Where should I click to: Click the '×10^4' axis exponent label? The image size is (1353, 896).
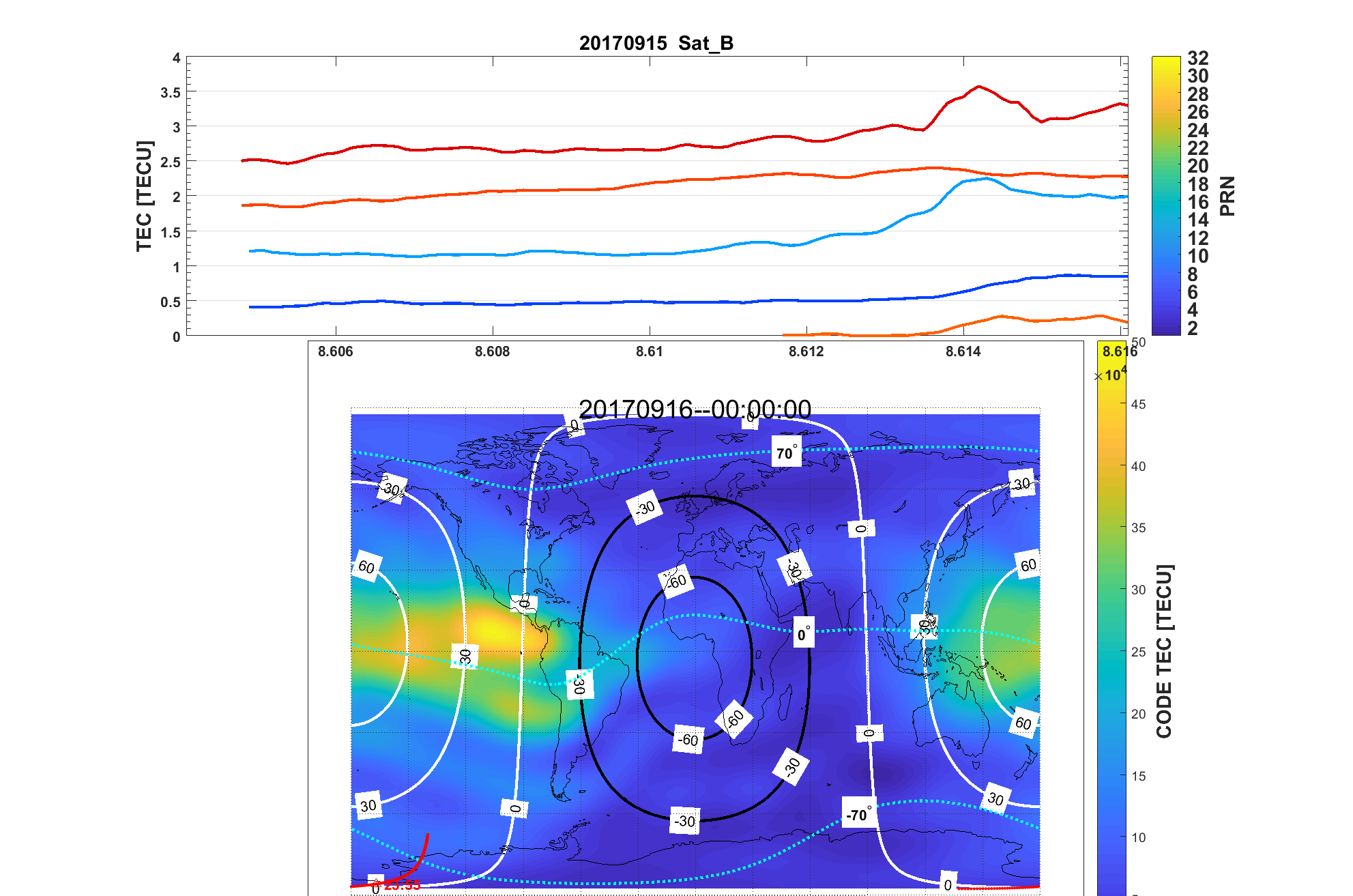point(1111,374)
